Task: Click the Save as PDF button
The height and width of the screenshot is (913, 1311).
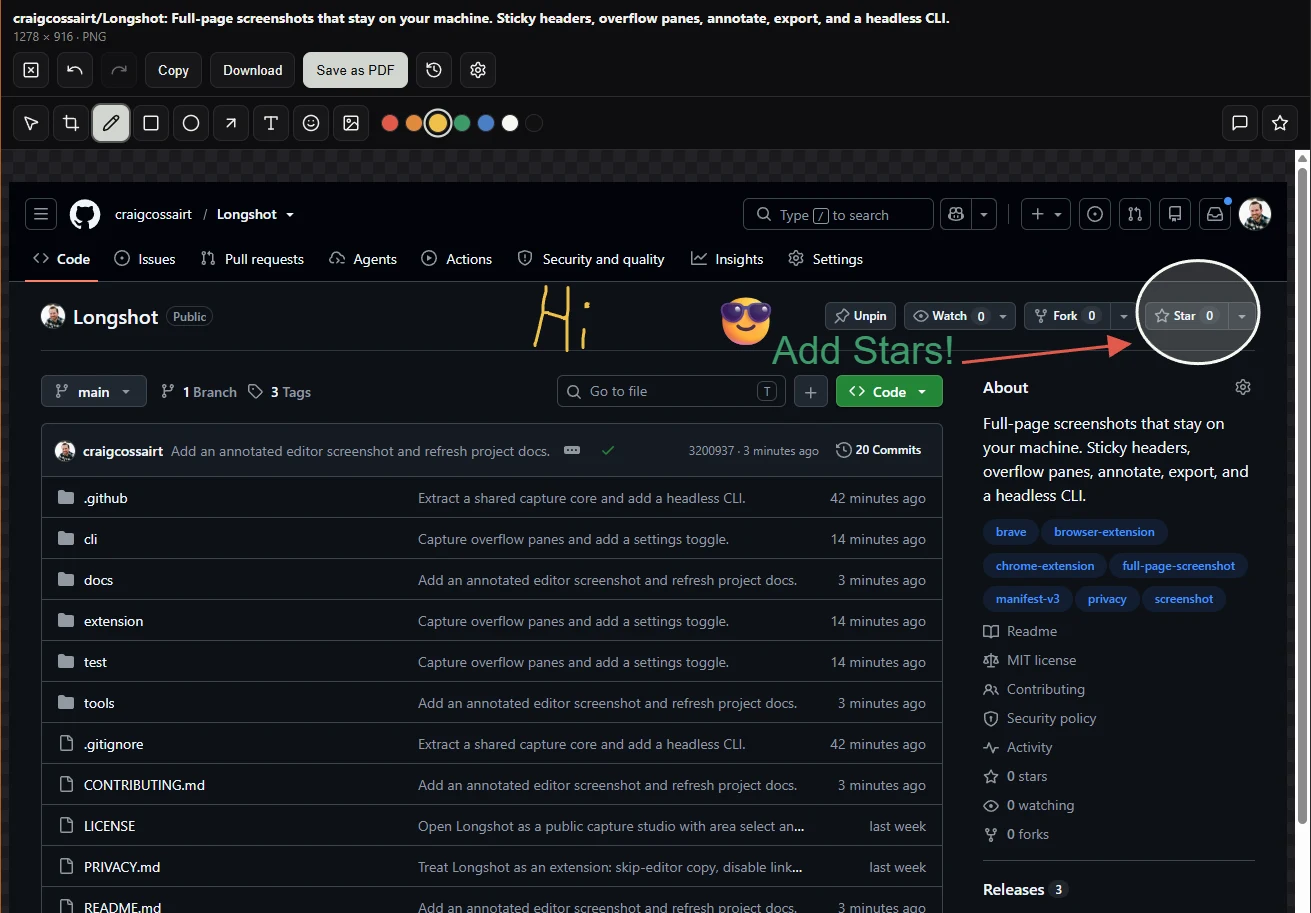Action: click(x=355, y=70)
